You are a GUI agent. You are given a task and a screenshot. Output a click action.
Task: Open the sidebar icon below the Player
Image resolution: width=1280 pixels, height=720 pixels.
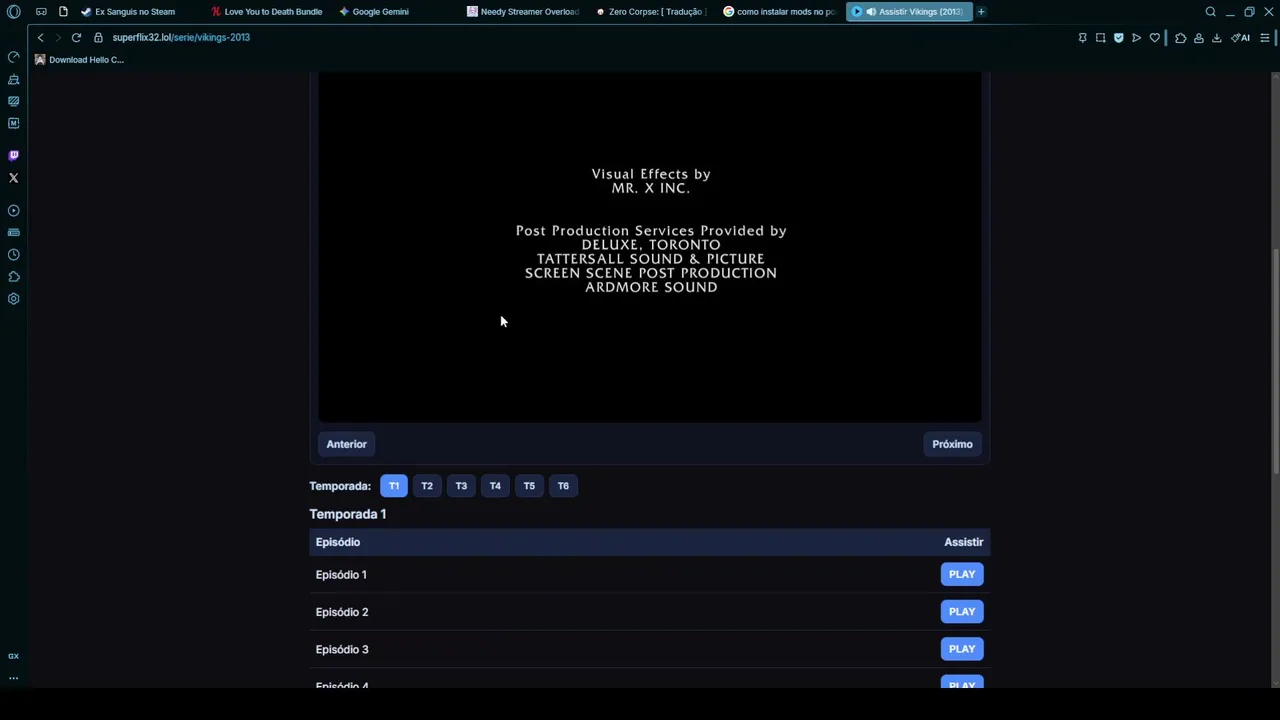click(14, 233)
